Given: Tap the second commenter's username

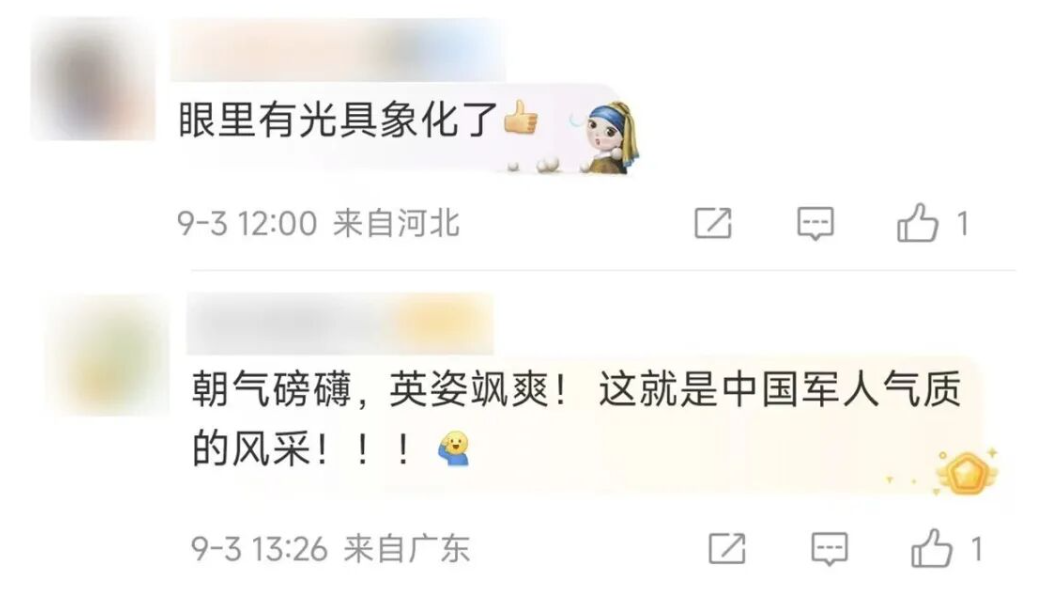Looking at the screenshot, I should (340, 324).
